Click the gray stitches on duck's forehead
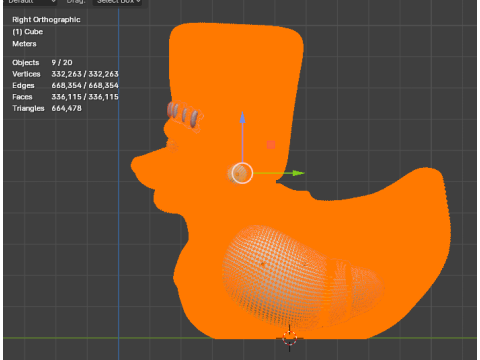480x360 pixels. click(x=184, y=114)
